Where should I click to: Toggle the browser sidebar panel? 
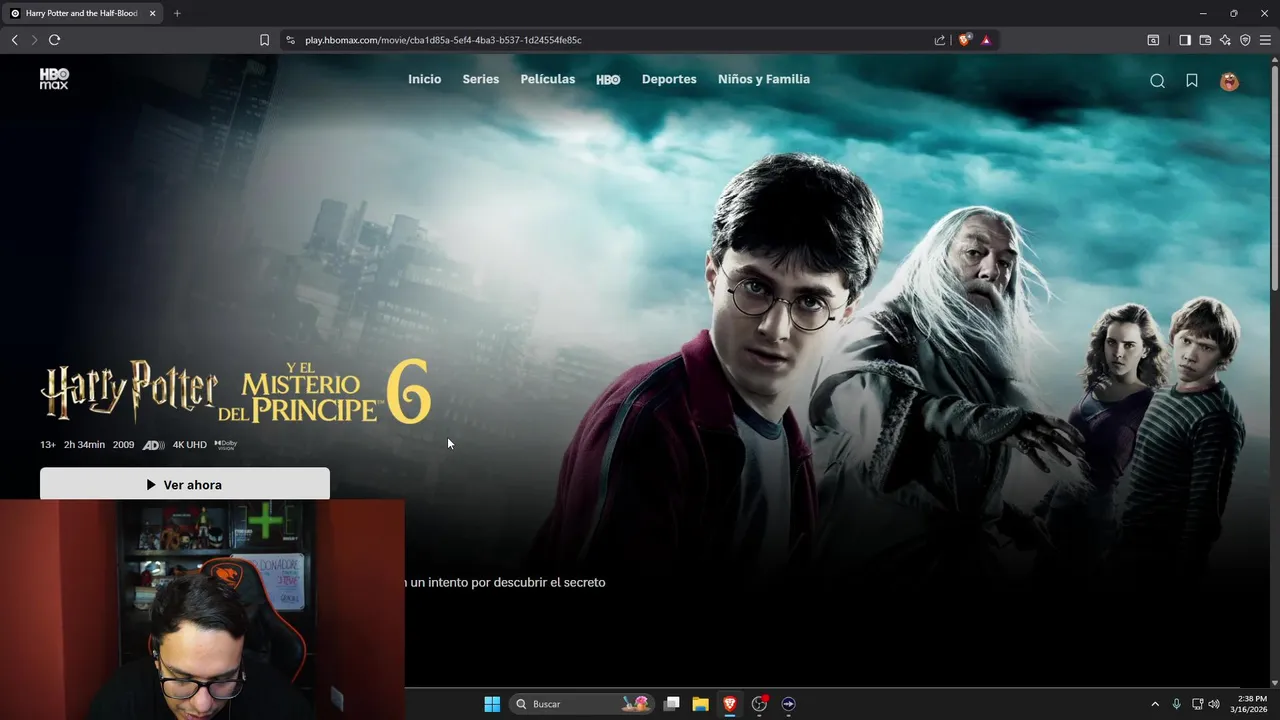point(1185,40)
